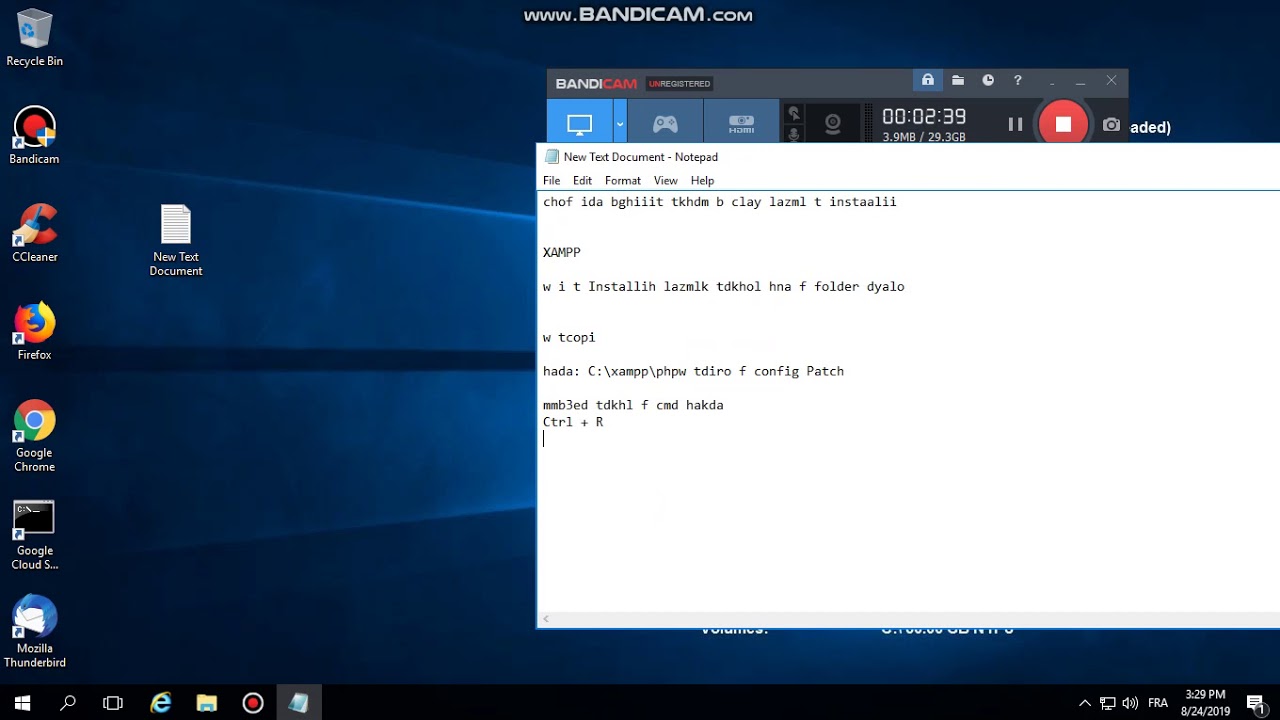
Task: Switch to Bandicam taskbar button
Action: tap(252, 703)
